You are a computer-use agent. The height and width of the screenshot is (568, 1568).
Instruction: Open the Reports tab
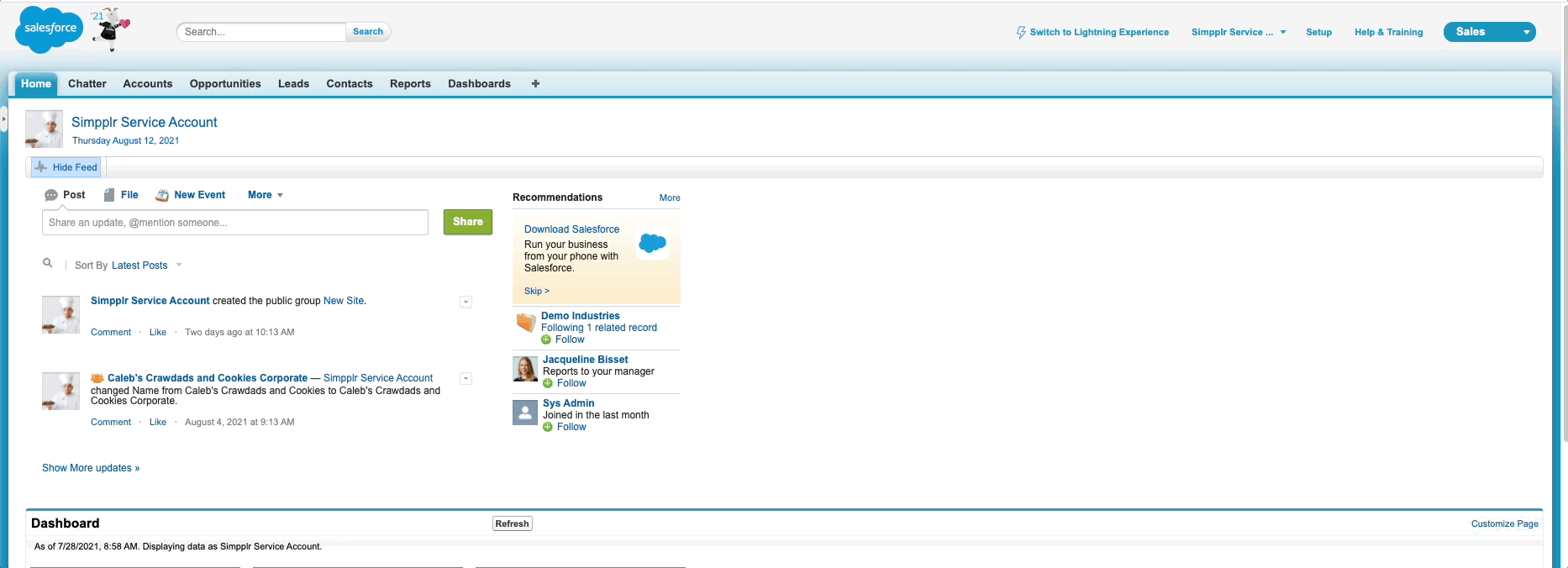pyautogui.click(x=410, y=84)
